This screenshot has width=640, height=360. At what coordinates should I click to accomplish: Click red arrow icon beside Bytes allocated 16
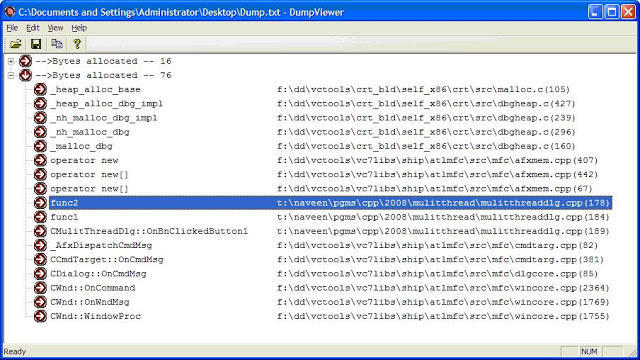25,61
